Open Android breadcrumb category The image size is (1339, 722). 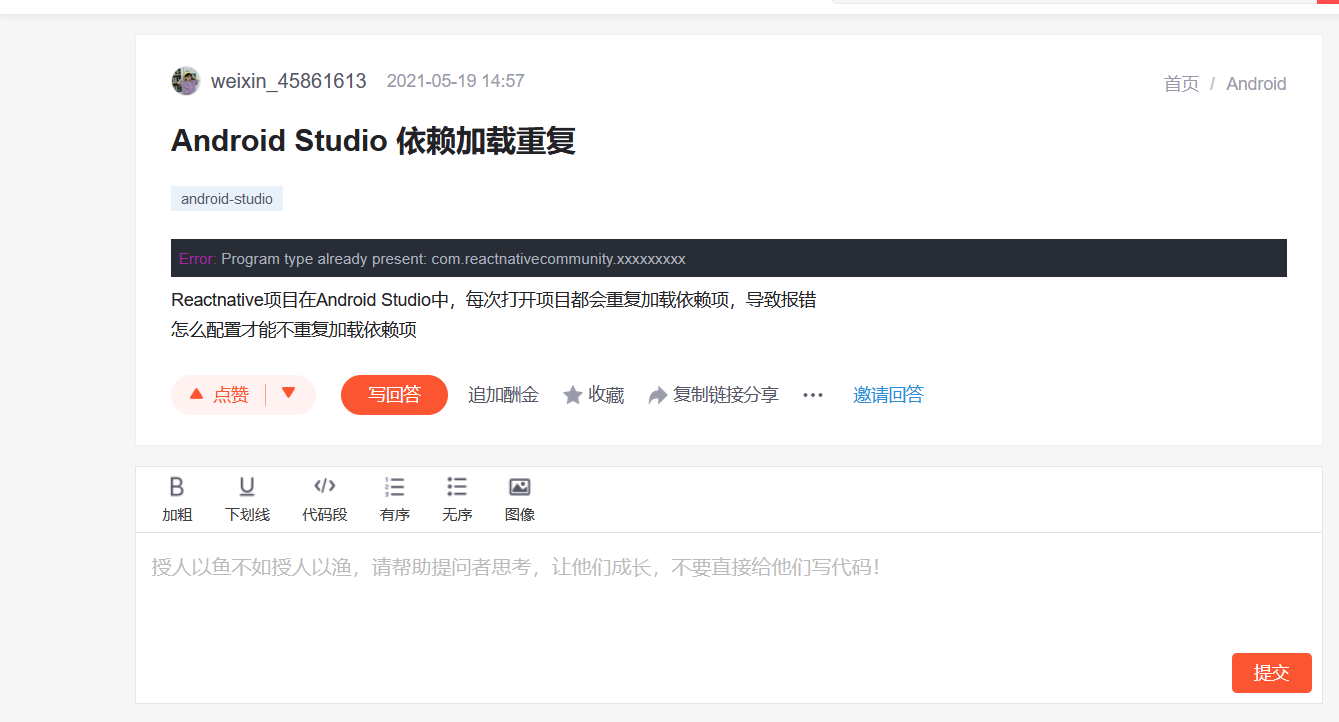pos(1256,84)
